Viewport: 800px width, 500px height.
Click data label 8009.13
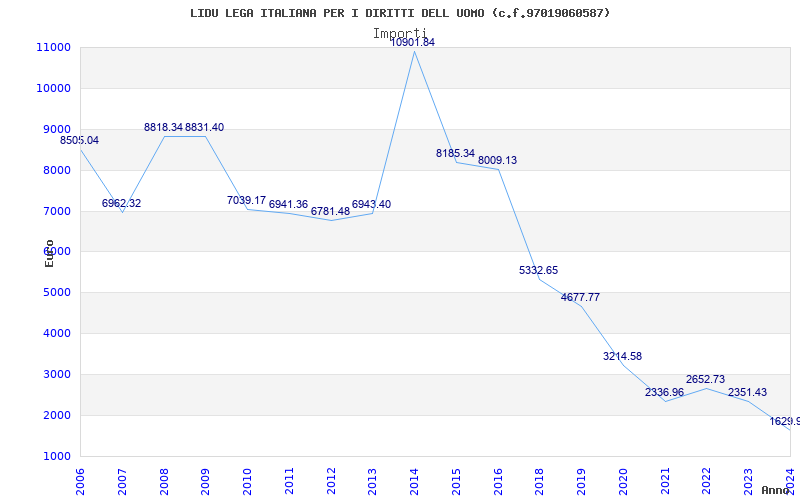tap(497, 160)
